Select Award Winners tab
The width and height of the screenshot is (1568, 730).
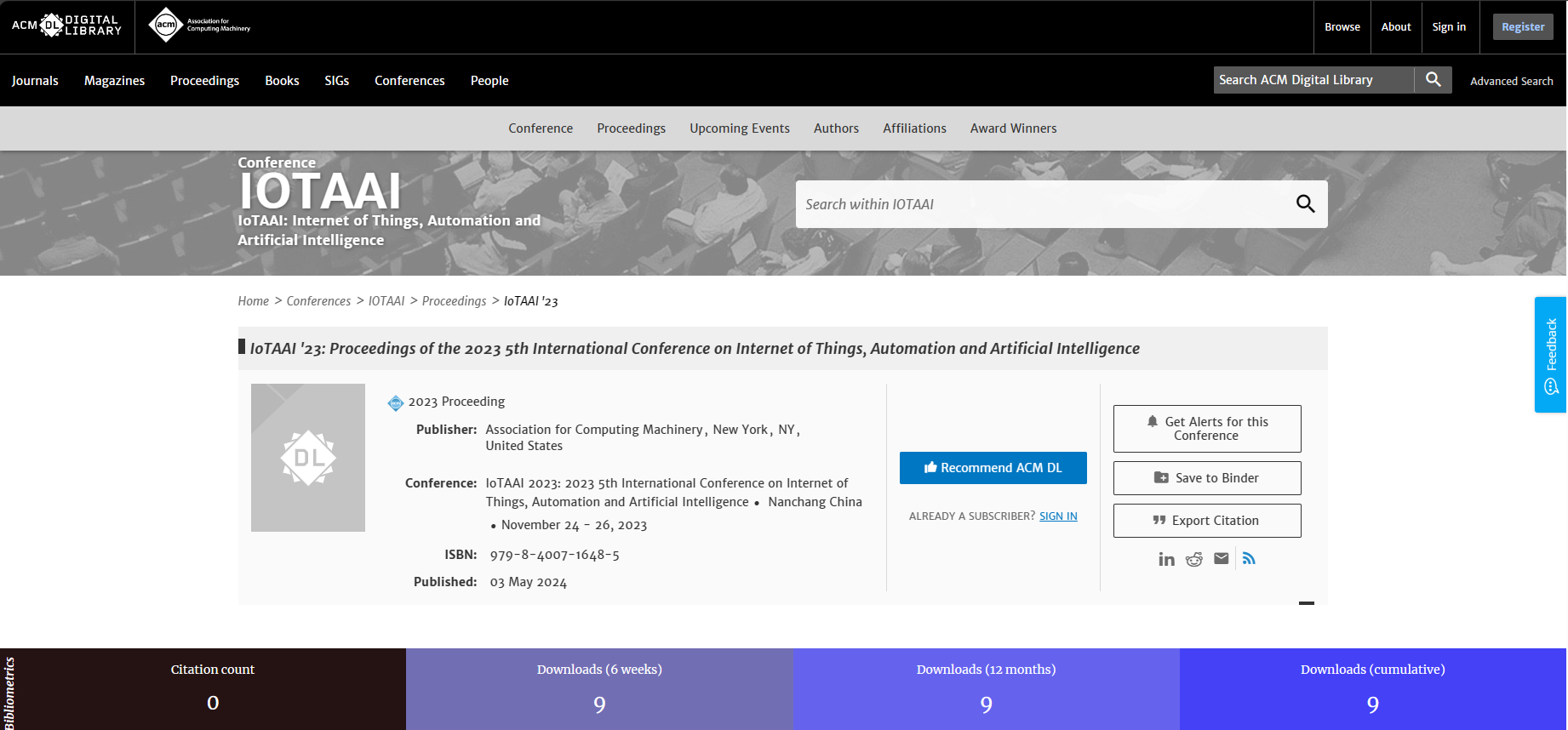pyautogui.click(x=1013, y=128)
